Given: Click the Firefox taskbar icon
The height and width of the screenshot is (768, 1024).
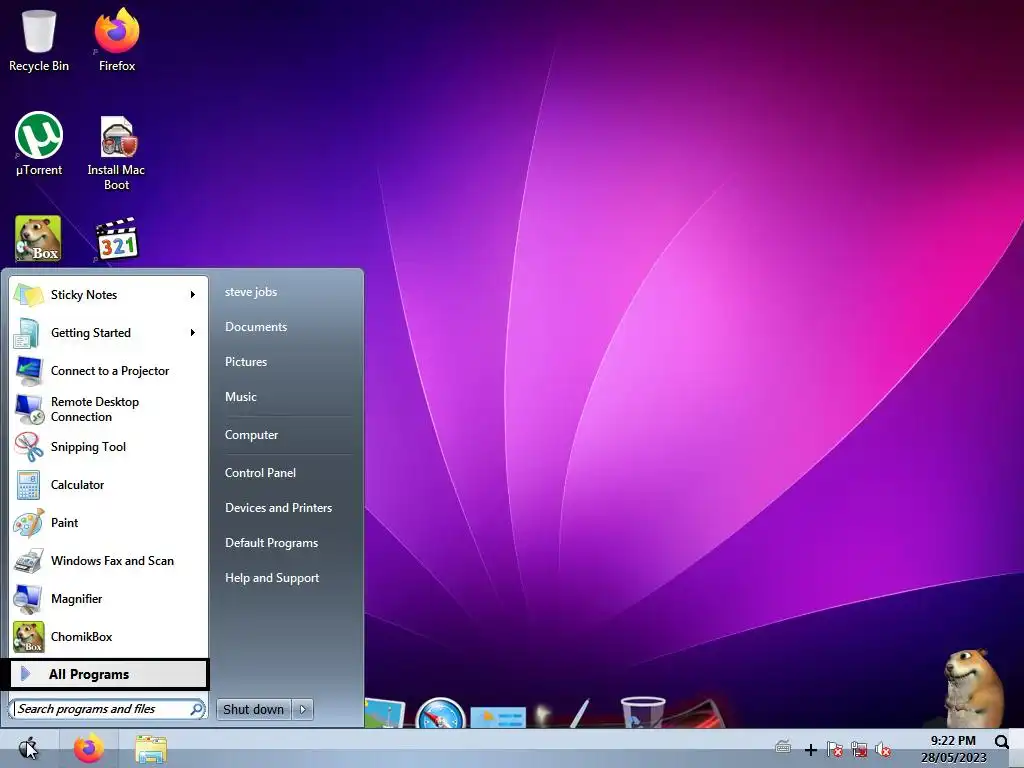Looking at the screenshot, I should pos(89,748).
